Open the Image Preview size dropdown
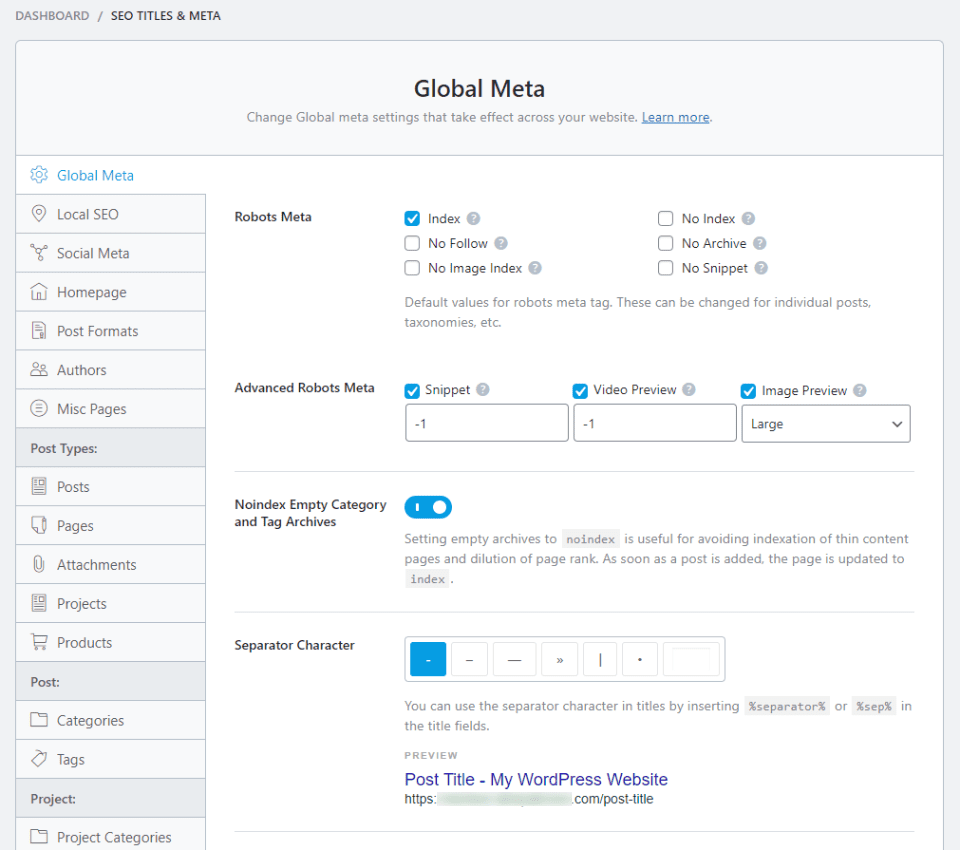Viewport: 960px width, 850px height. (x=826, y=423)
